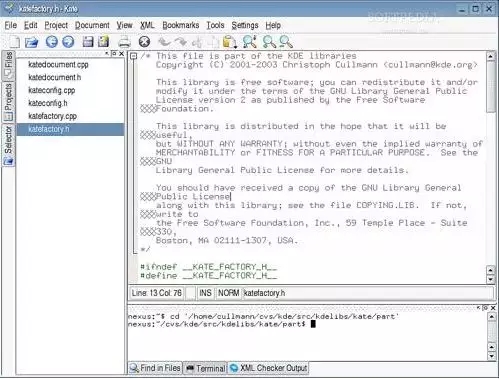Toggle the INS insert mode indicator
499x379 pixels.
[205, 293]
